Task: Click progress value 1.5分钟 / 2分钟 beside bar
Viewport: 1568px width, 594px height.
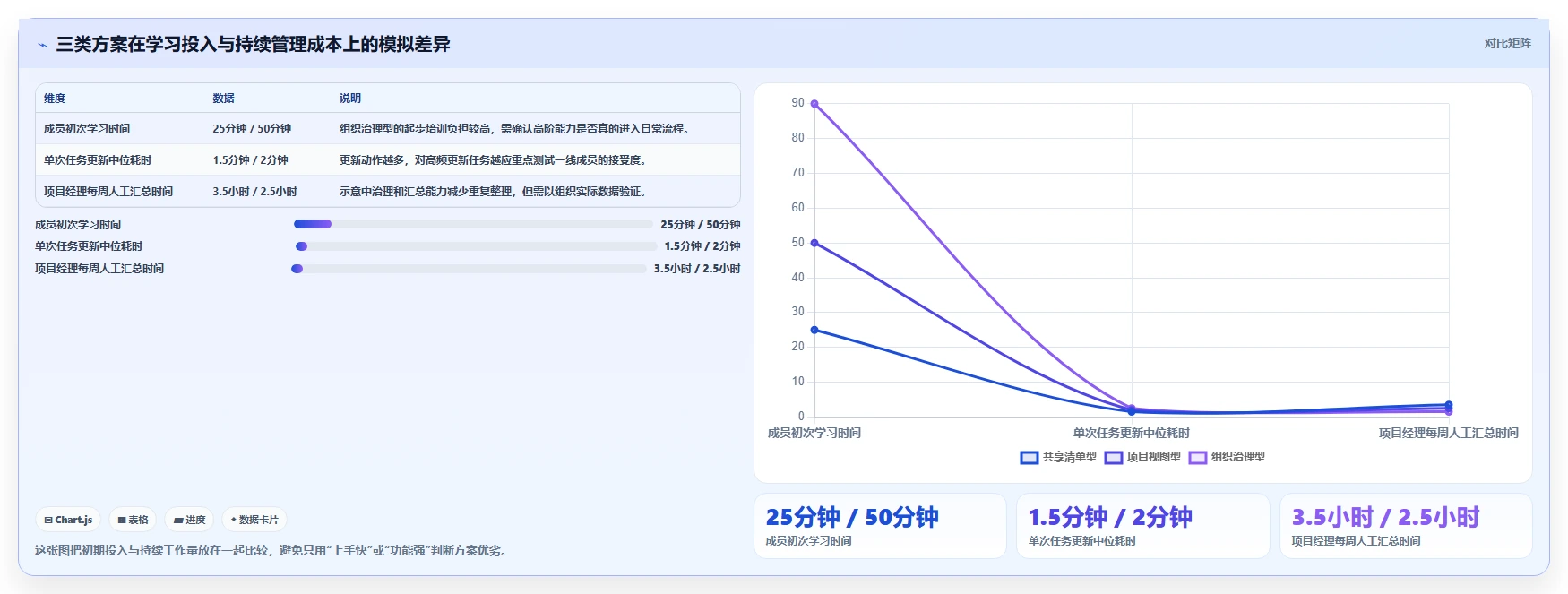Action: [x=702, y=246]
